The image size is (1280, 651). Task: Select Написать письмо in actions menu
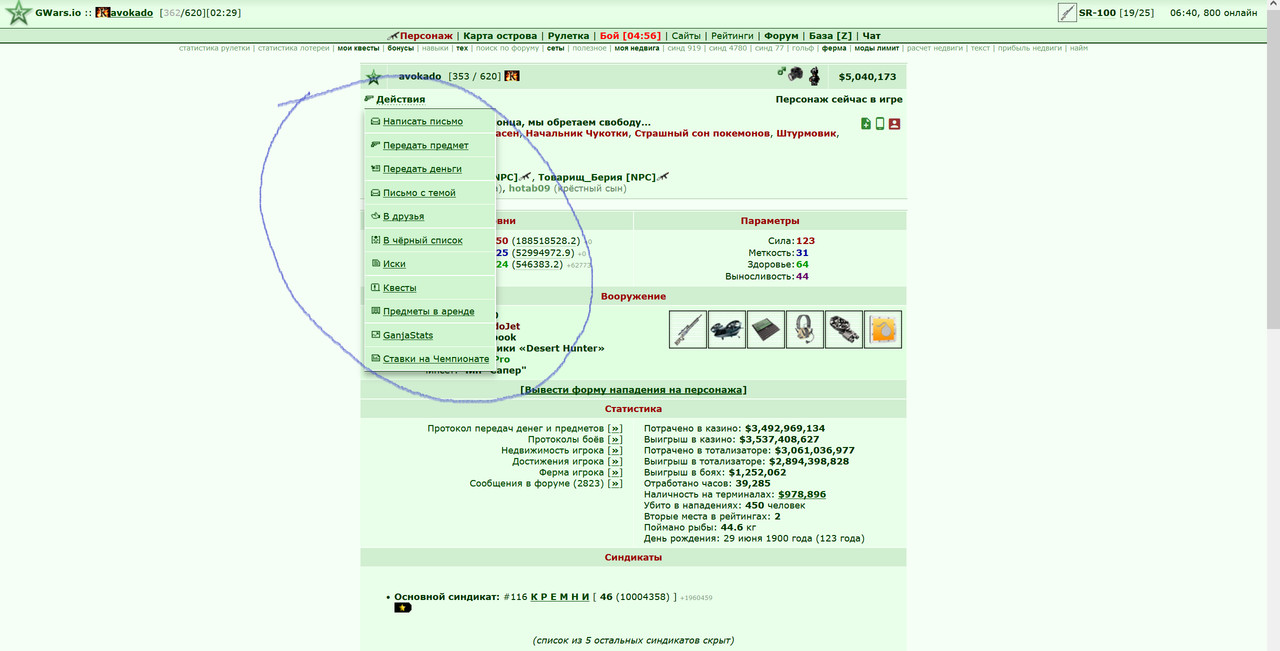423,122
